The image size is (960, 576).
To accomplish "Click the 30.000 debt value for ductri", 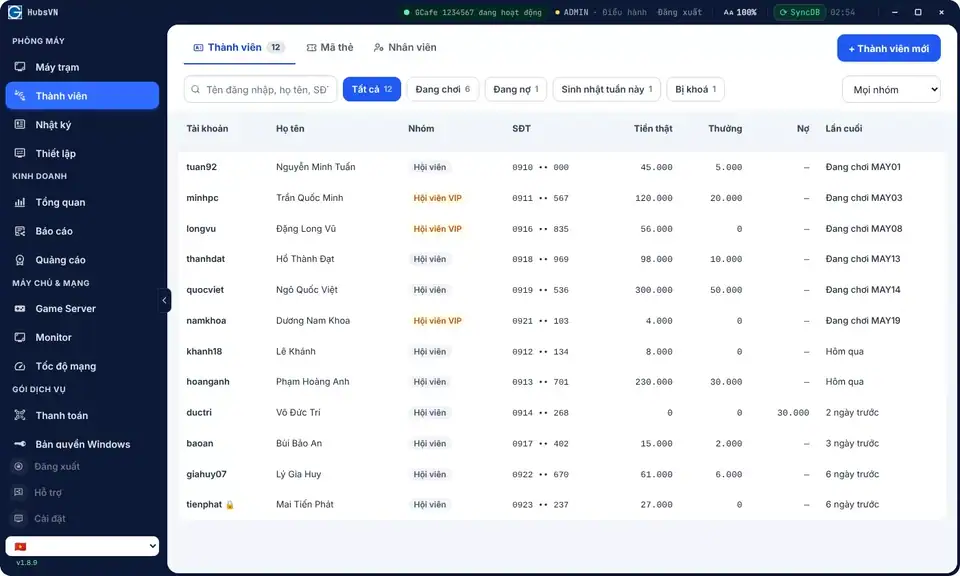I will point(793,413).
